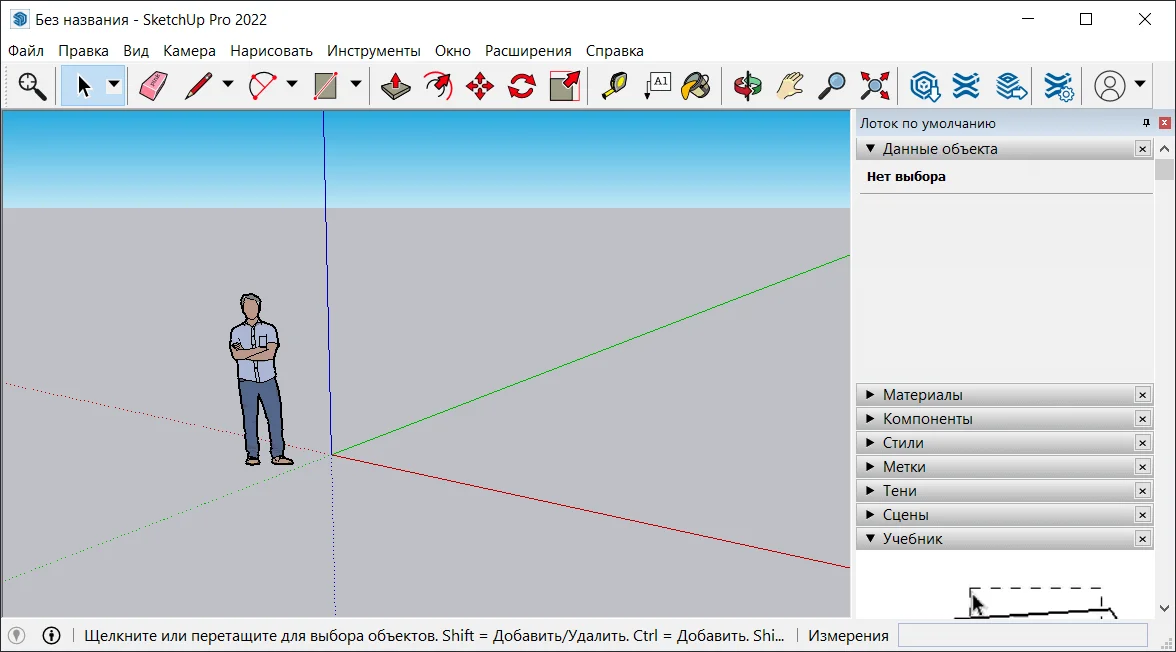Close the Материалы panel

pyautogui.click(x=1142, y=395)
